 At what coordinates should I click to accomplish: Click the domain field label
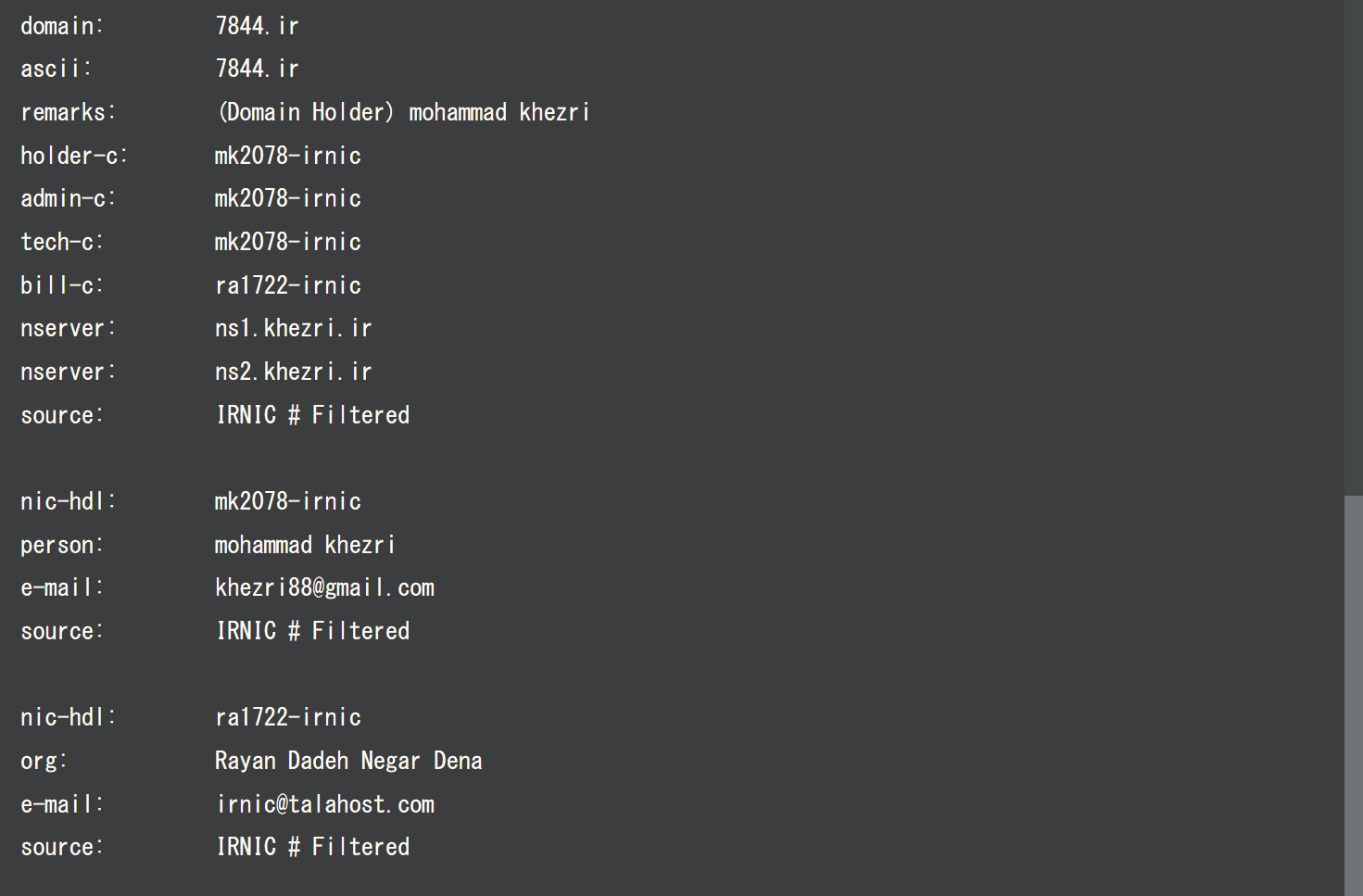61,26
